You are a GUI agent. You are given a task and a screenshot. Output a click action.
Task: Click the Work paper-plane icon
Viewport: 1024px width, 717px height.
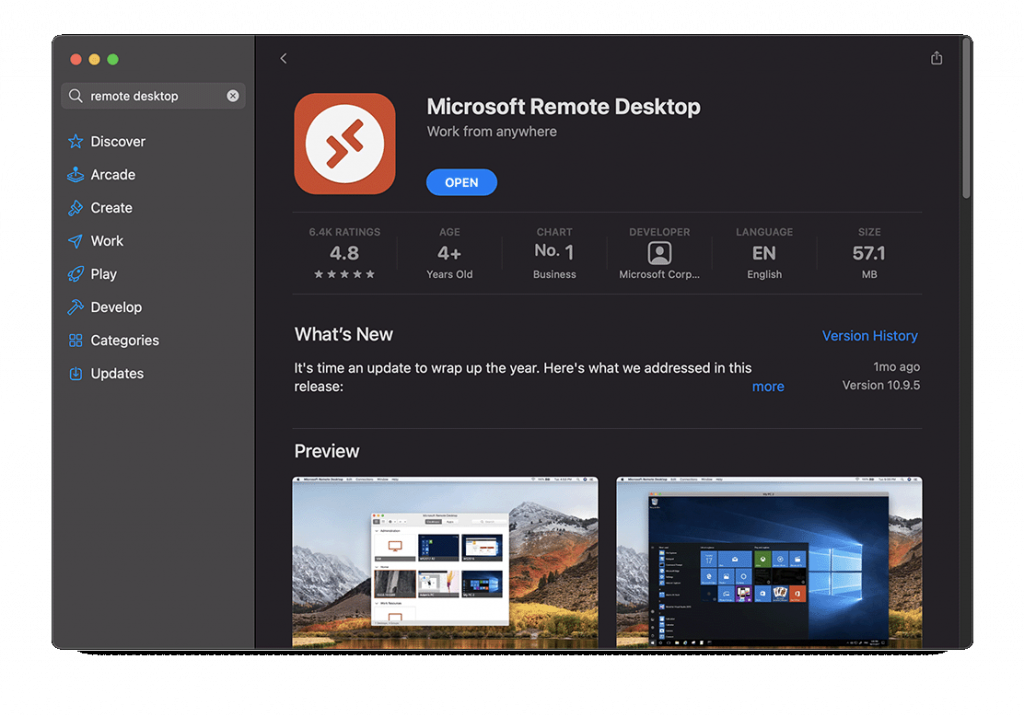pos(76,241)
